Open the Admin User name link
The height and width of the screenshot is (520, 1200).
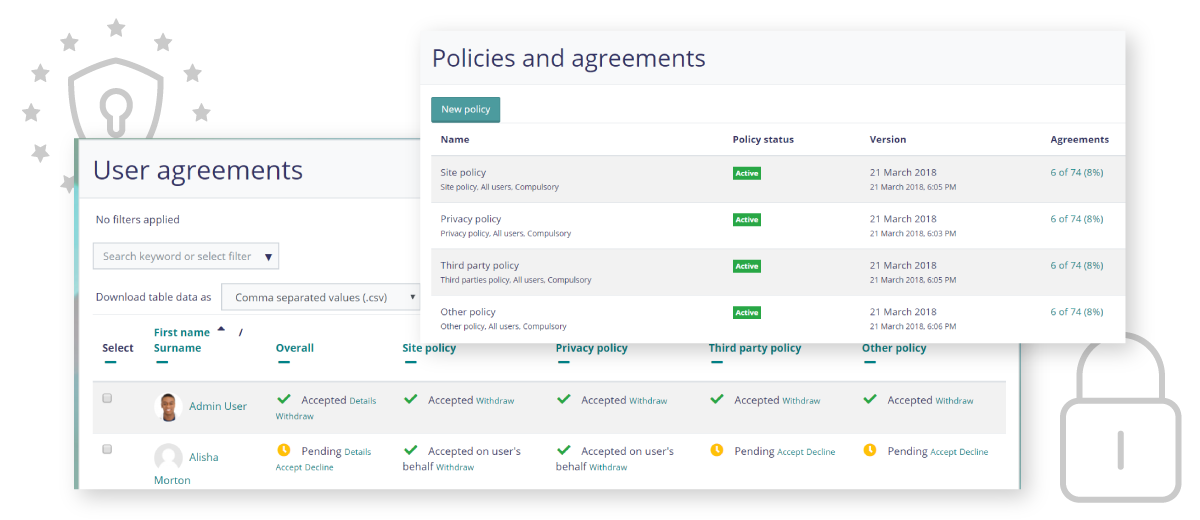218,406
